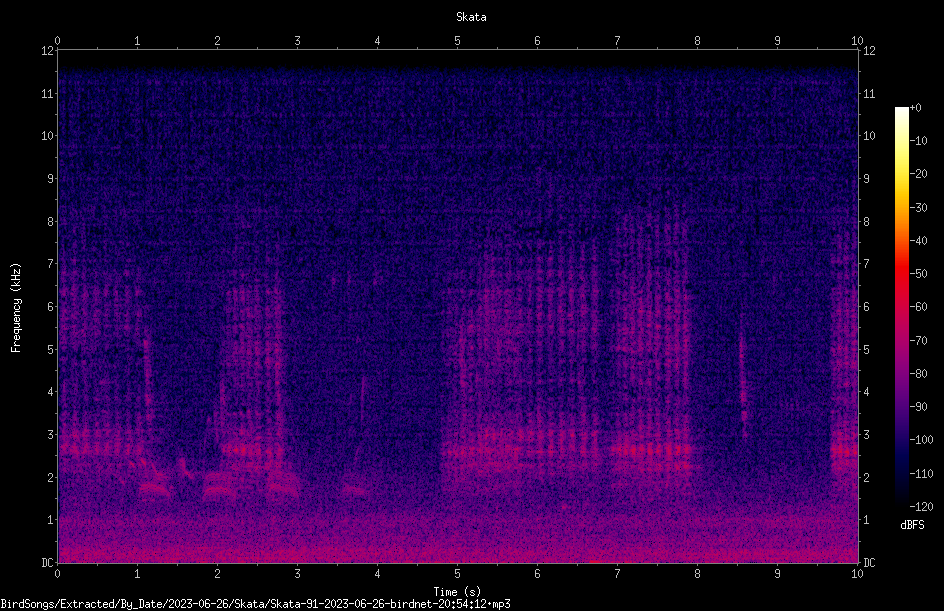
Task: Click the DC label on the left frequency axis
Action: (x=47, y=563)
